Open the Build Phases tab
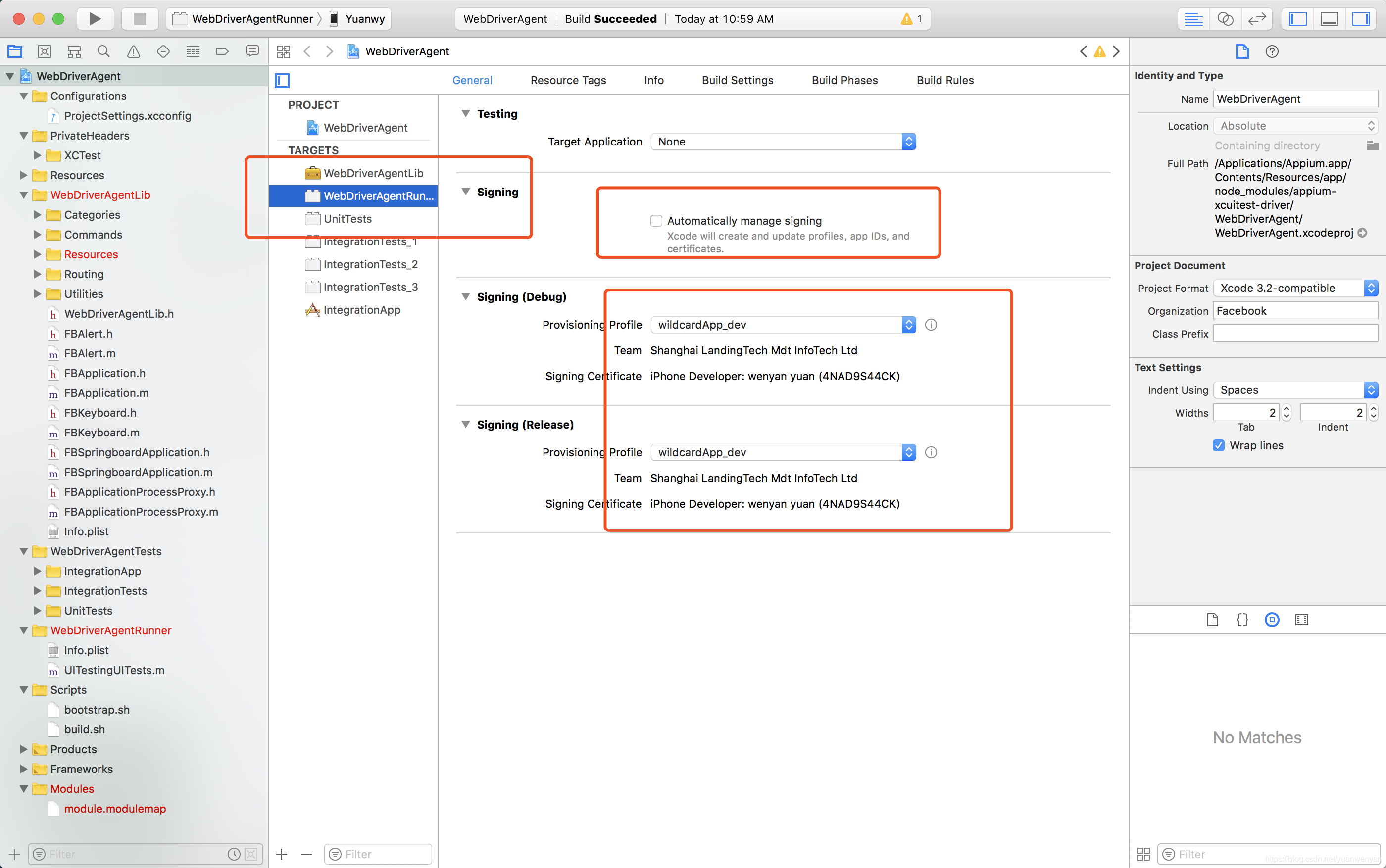Screen dimensions: 1386x868 coord(844,80)
